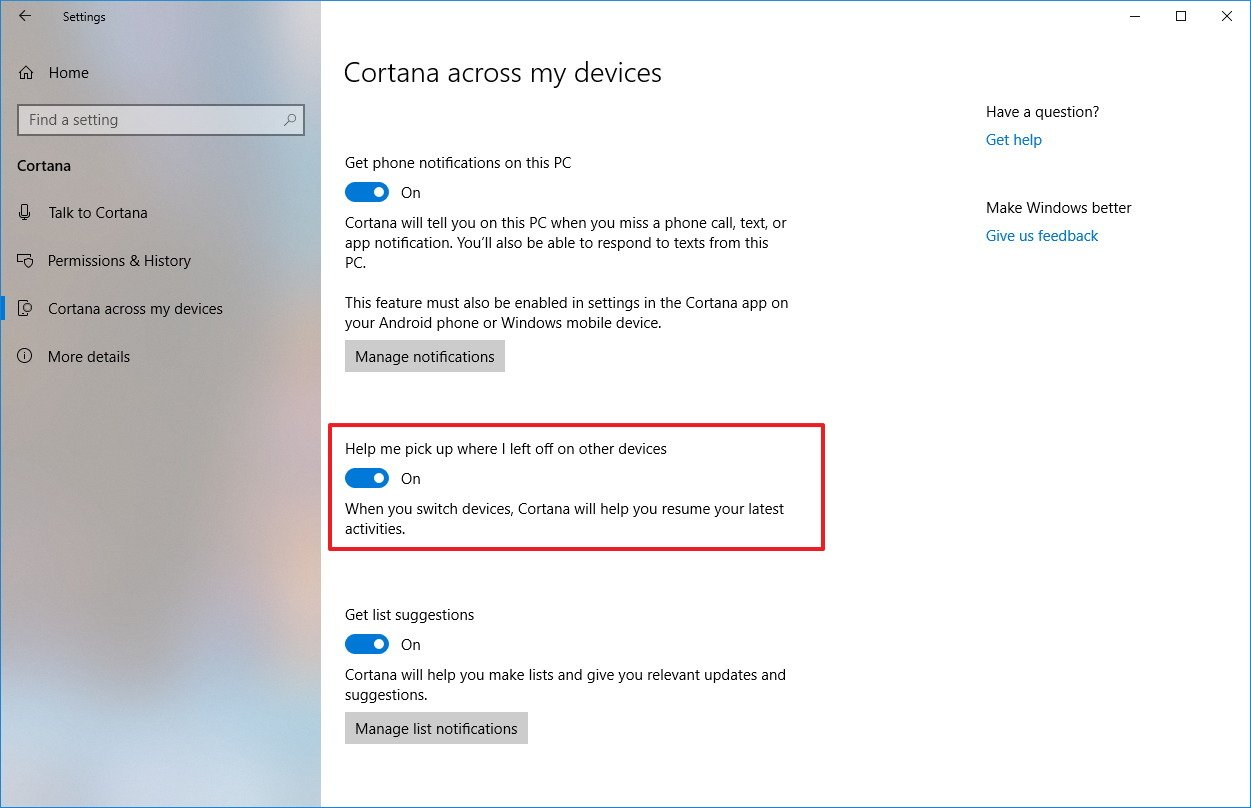Image resolution: width=1251 pixels, height=808 pixels.
Task: Click the Cortana across my devices icon
Action: pyautogui.click(x=26, y=309)
